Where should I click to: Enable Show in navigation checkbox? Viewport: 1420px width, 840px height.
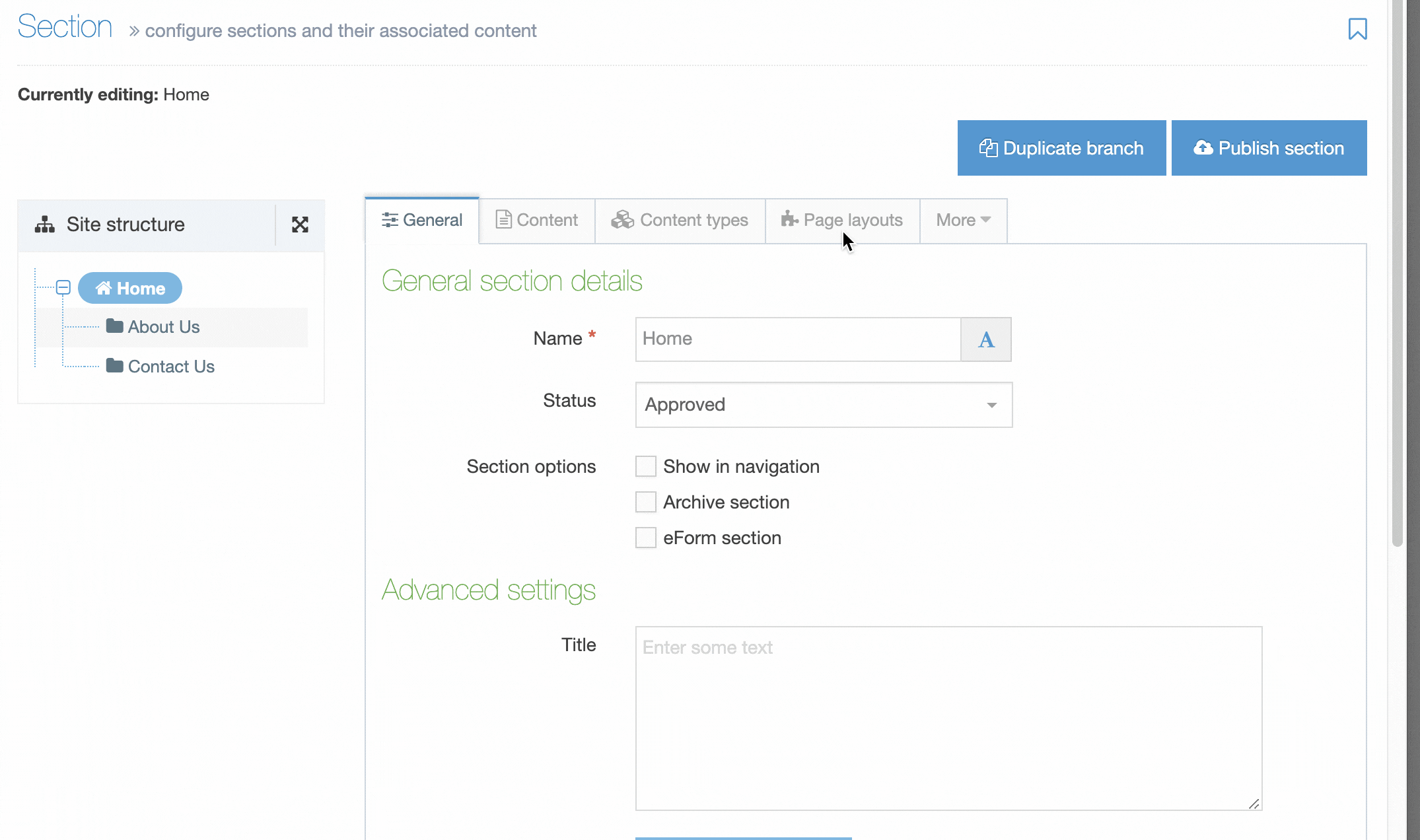(x=645, y=466)
